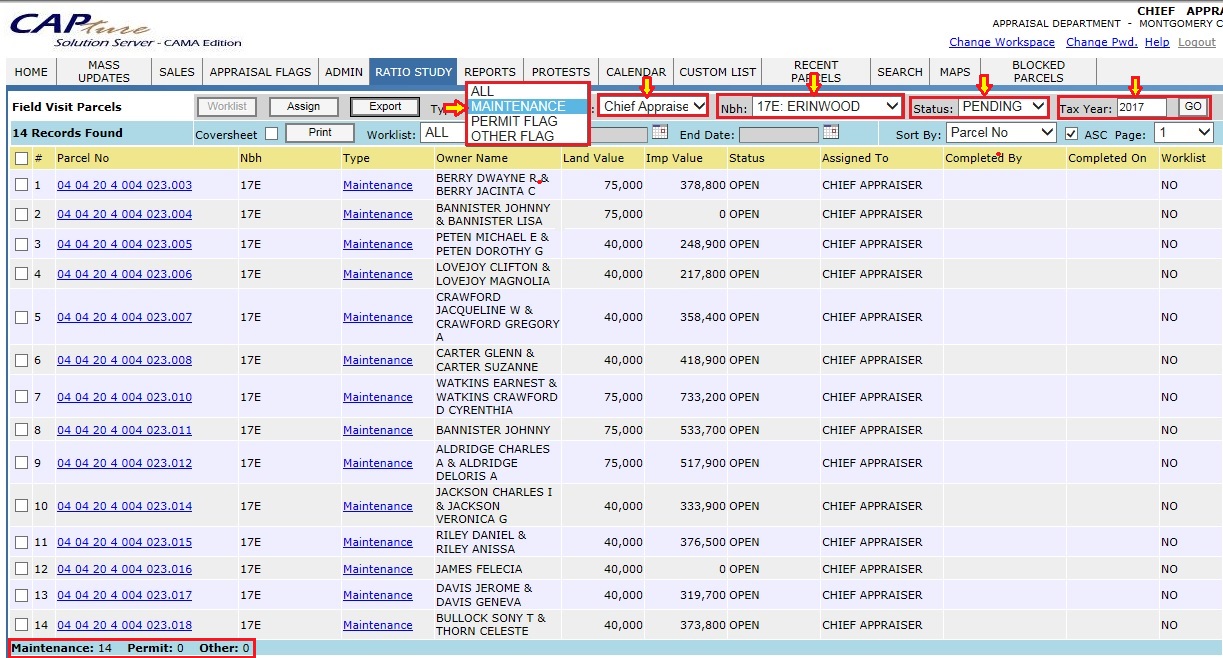Click into the Tax Year input field
The image size is (1223, 658).
point(1141,107)
